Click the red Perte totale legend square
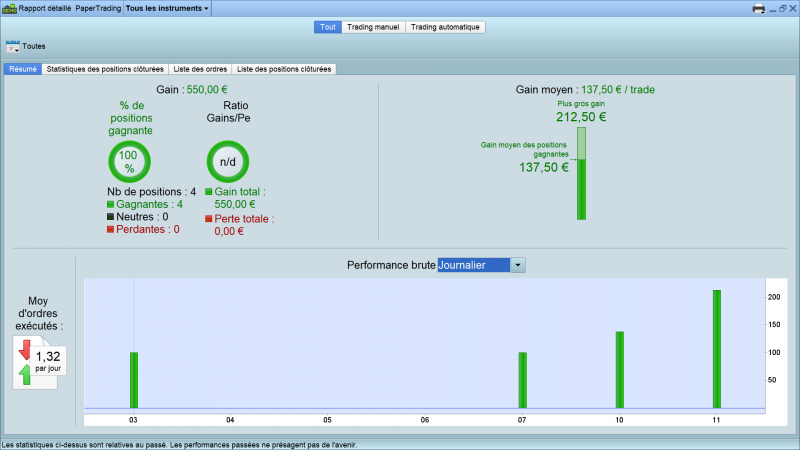 pos(208,218)
